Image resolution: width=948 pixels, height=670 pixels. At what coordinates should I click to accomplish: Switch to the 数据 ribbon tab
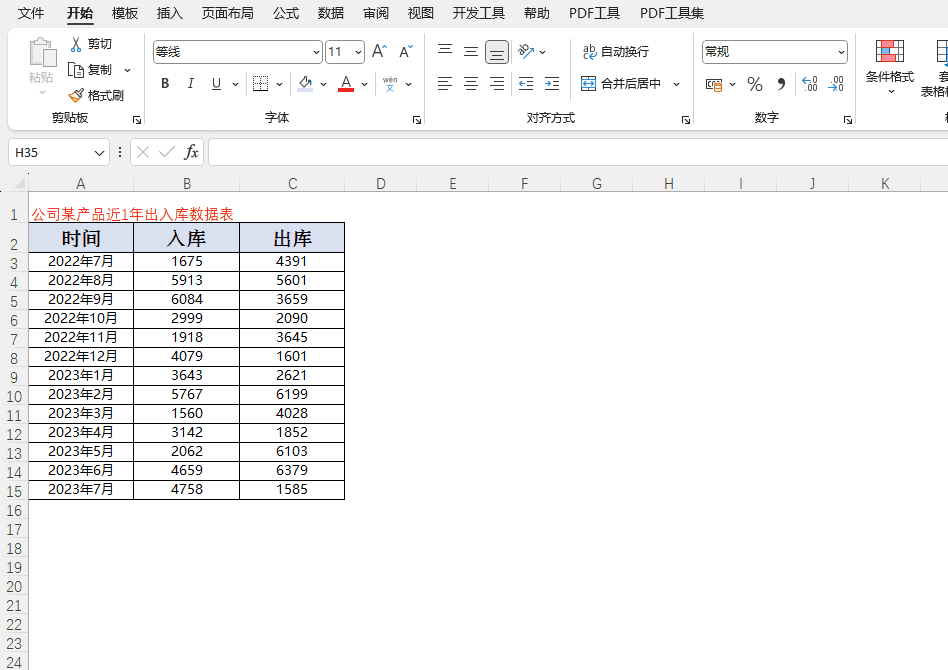click(x=331, y=13)
